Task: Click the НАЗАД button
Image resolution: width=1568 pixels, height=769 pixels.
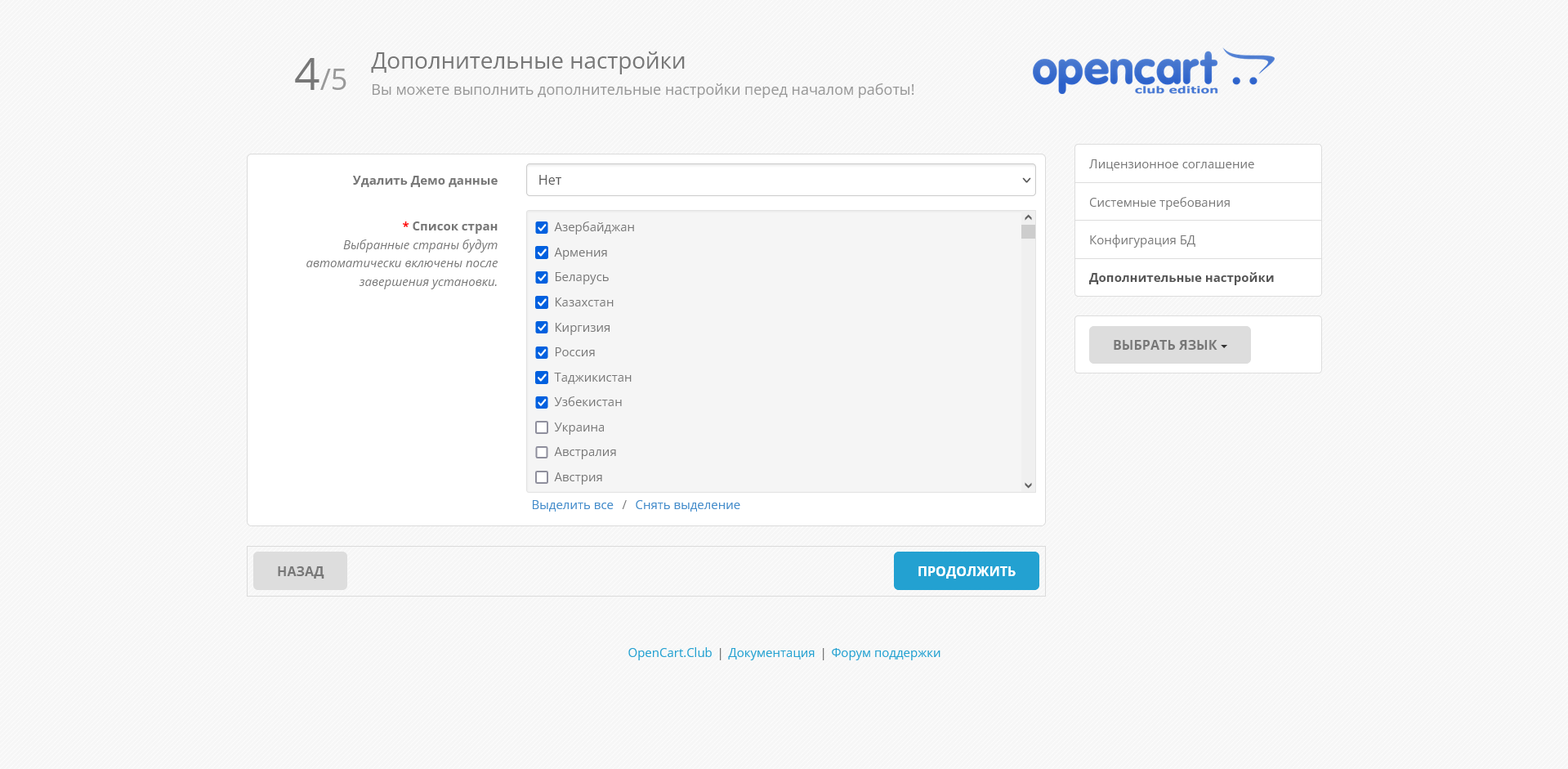Action: pyautogui.click(x=300, y=570)
